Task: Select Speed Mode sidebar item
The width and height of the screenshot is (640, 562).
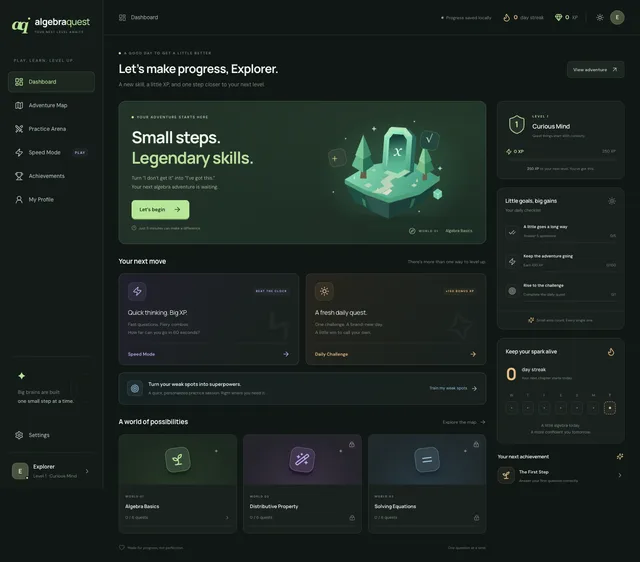Action: [x=51, y=153]
